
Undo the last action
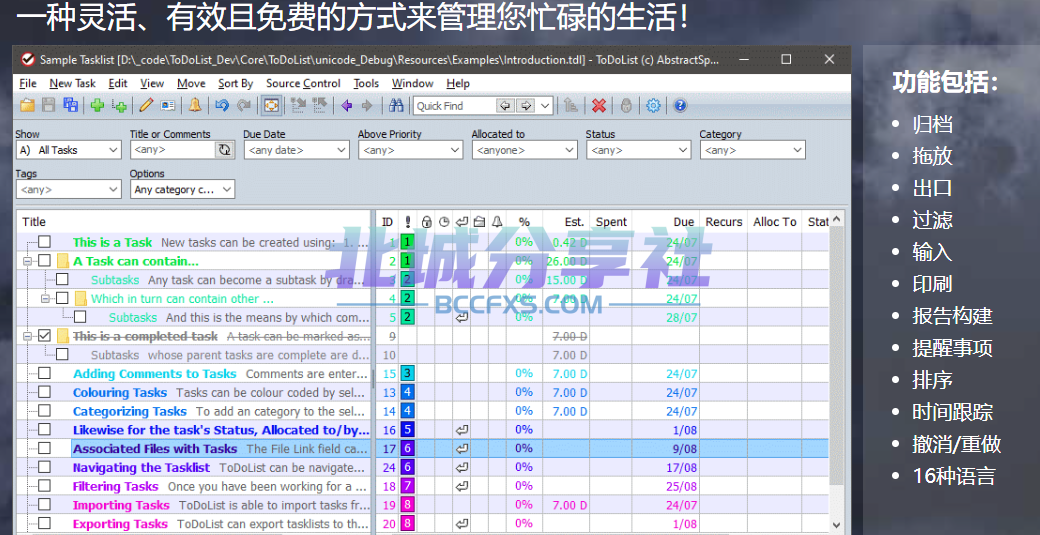222,105
